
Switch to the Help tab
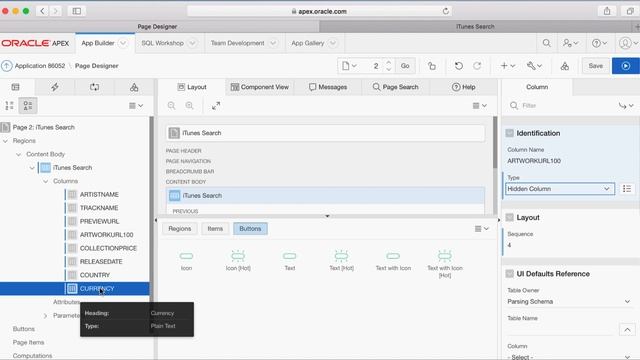pyautogui.click(x=464, y=87)
